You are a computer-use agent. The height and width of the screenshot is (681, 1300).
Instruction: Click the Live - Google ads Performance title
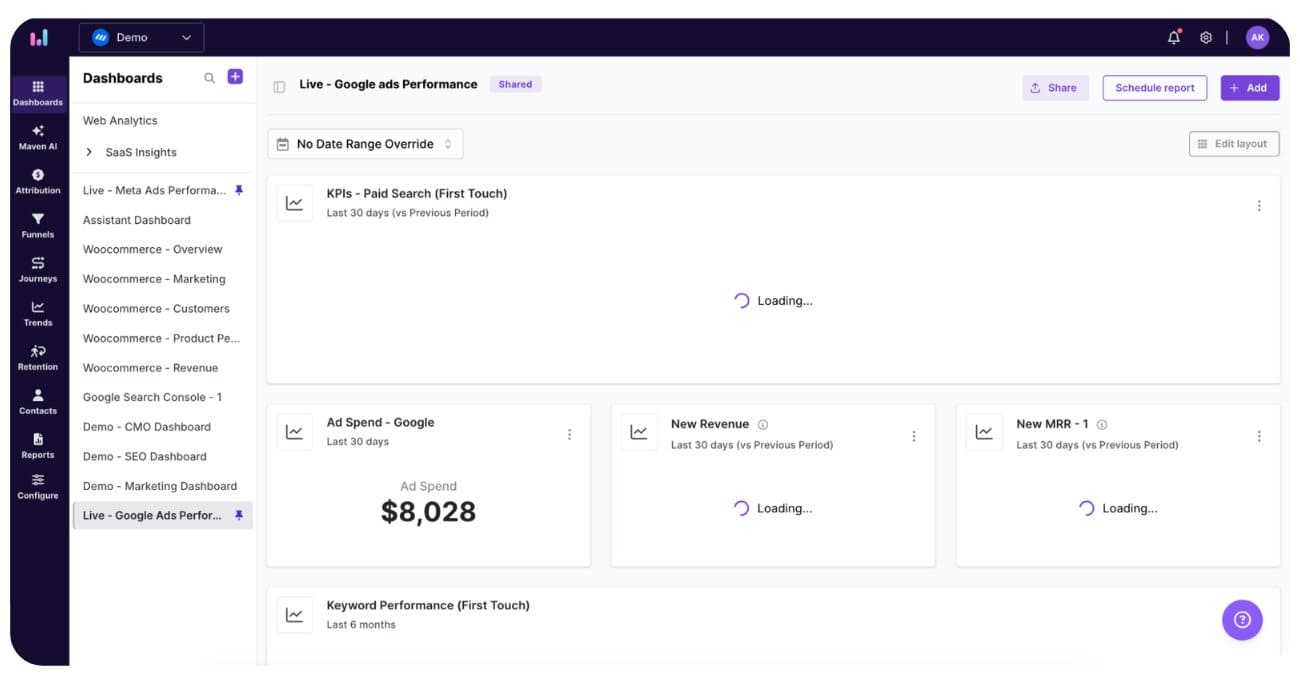(x=388, y=84)
